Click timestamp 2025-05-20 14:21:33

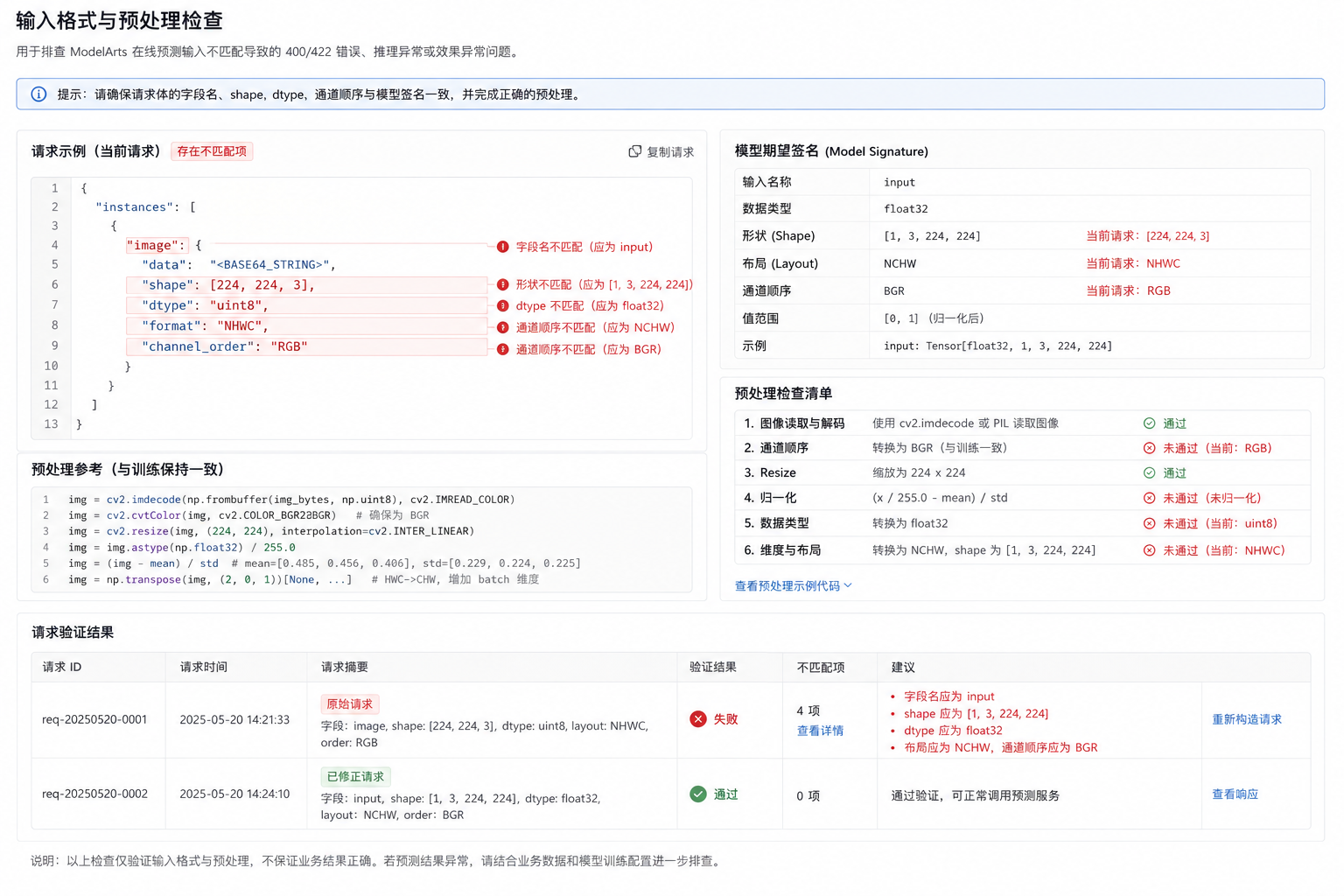click(x=234, y=719)
